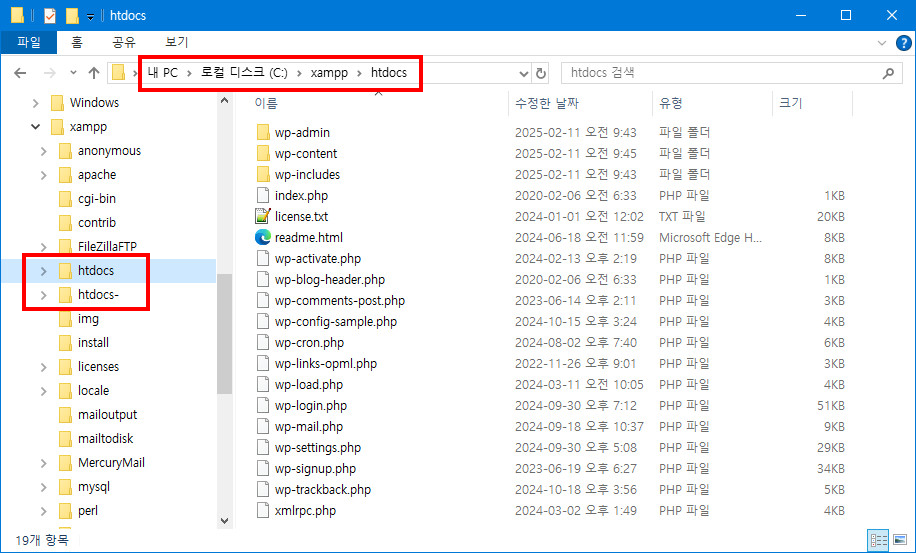Select htdocs- folder in the tree
916x553 pixels.
point(98,295)
